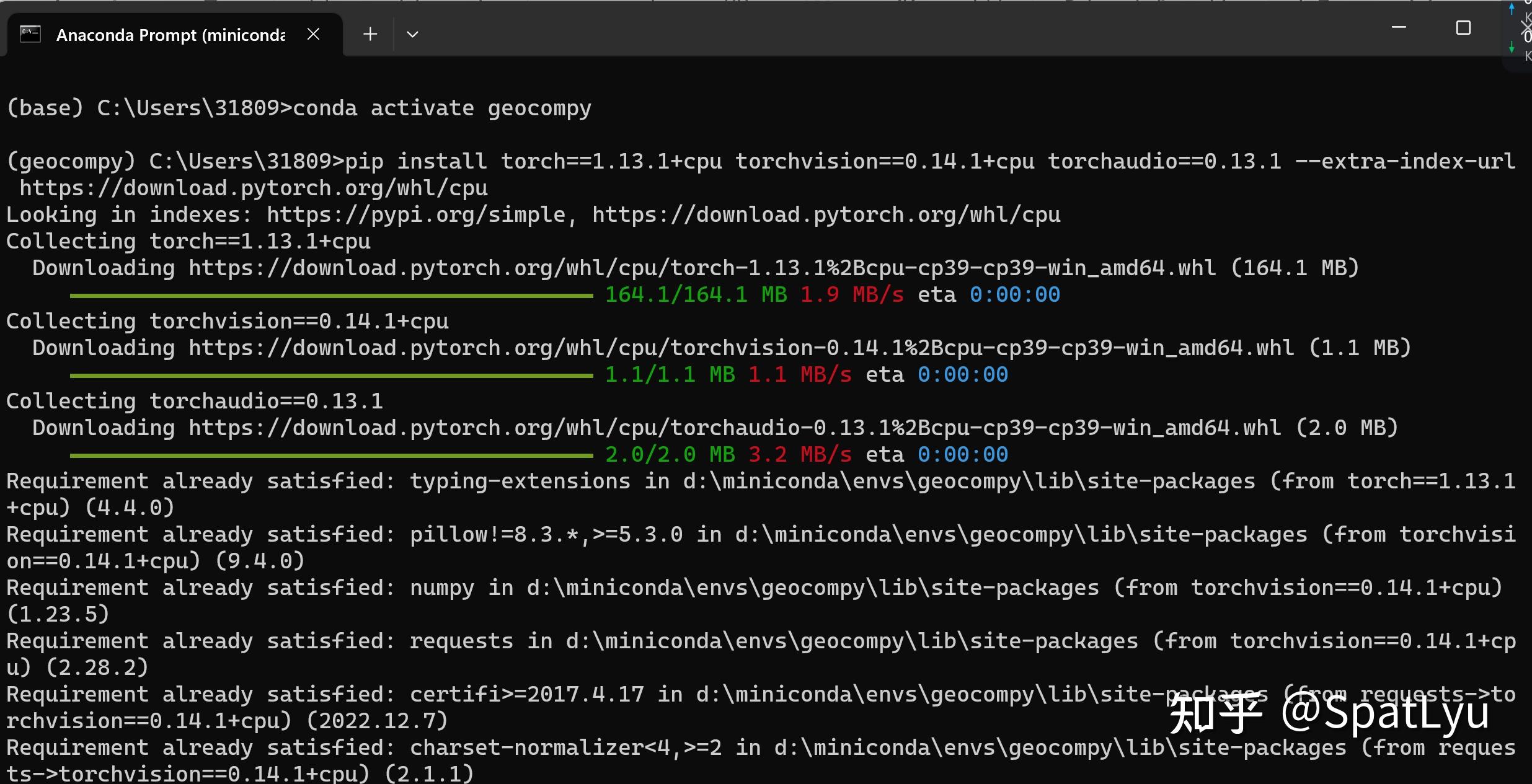Click the blue up arrow at window edge
Image resolution: width=1532 pixels, height=784 pixels.
point(1511,9)
